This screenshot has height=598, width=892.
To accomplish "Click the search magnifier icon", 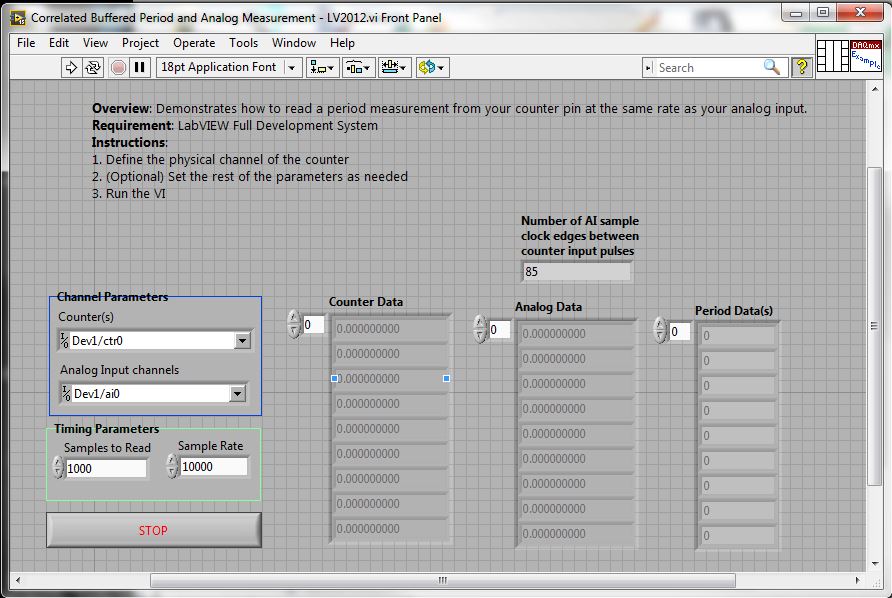I will 771,67.
